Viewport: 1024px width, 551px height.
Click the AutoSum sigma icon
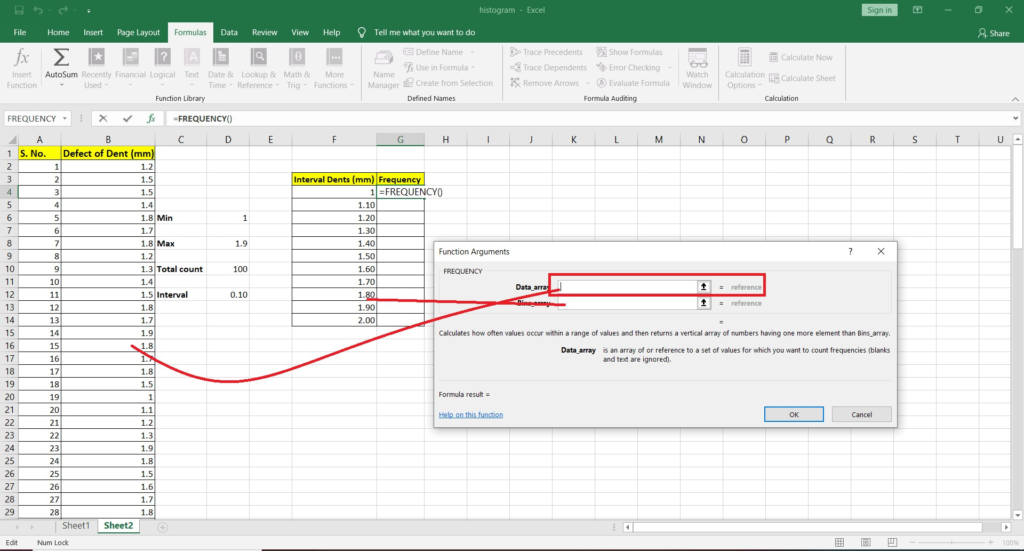pyautogui.click(x=61, y=59)
